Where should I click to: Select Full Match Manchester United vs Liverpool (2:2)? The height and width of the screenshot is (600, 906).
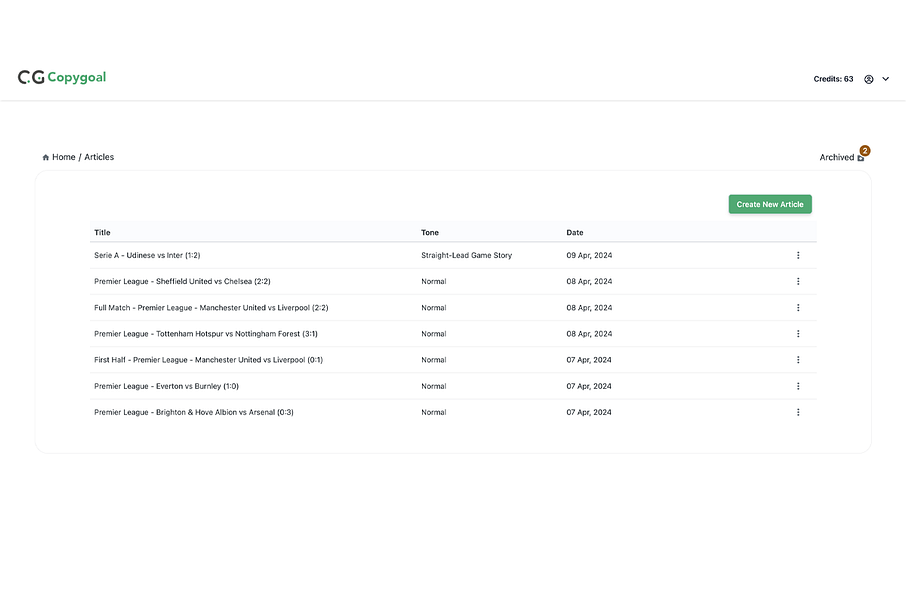[211, 308]
